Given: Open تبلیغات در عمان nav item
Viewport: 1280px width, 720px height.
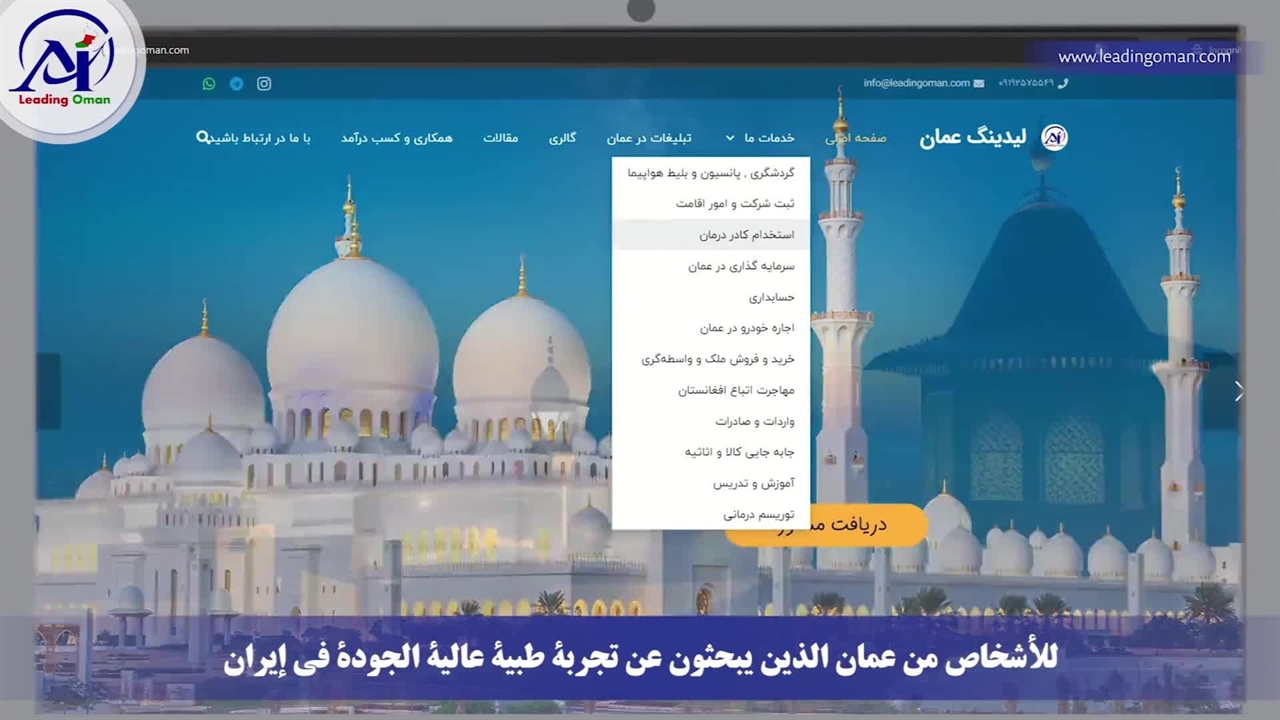Looking at the screenshot, I should (x=648, y=138).
